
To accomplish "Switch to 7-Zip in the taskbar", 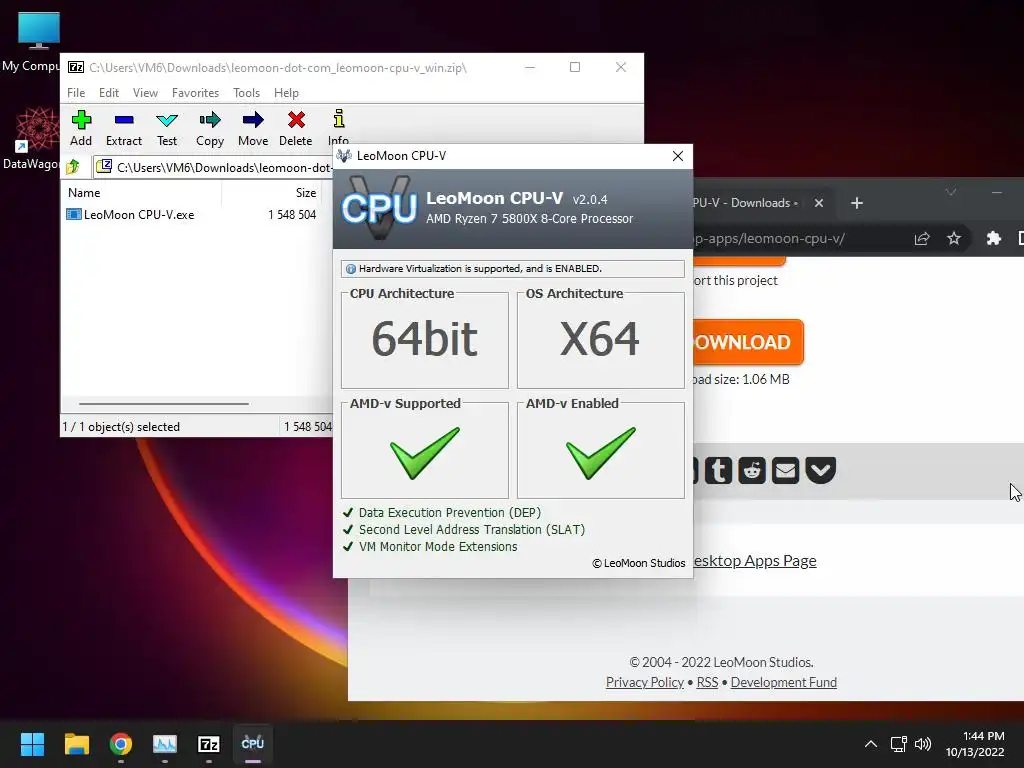I will pyautogui.click(x=208, y=744).
